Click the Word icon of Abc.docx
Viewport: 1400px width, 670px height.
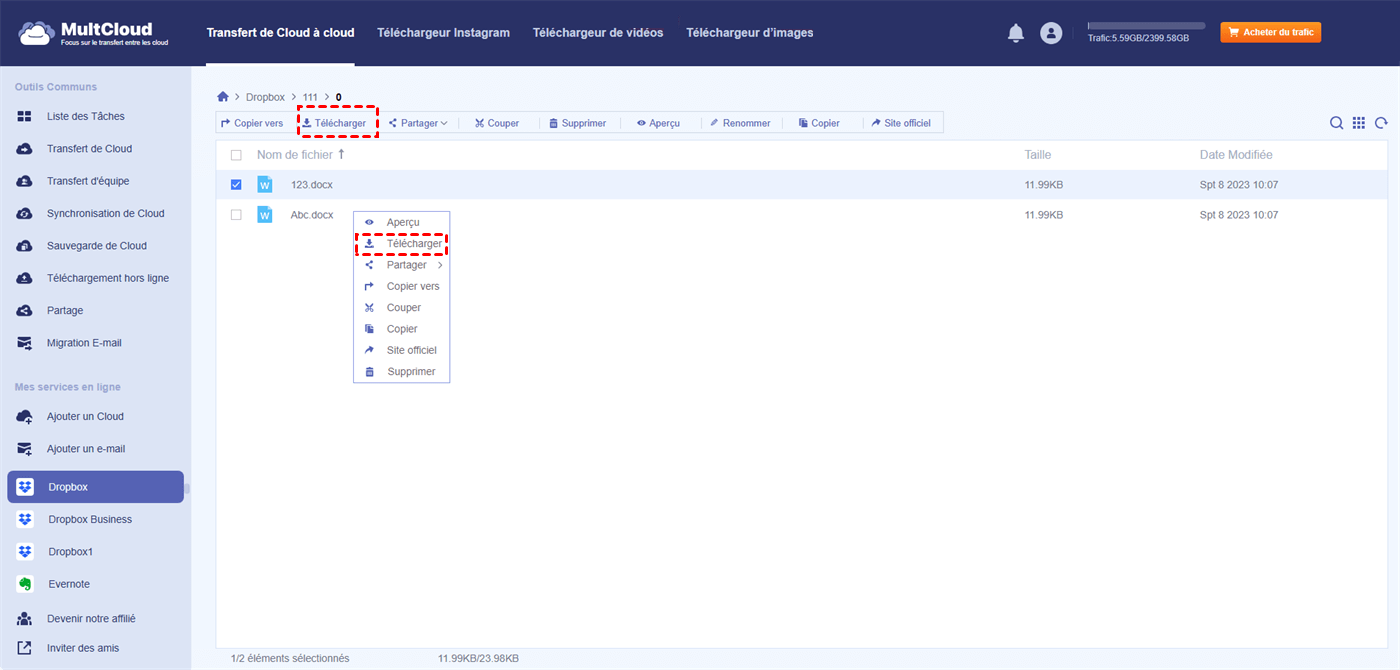(265, 214)
